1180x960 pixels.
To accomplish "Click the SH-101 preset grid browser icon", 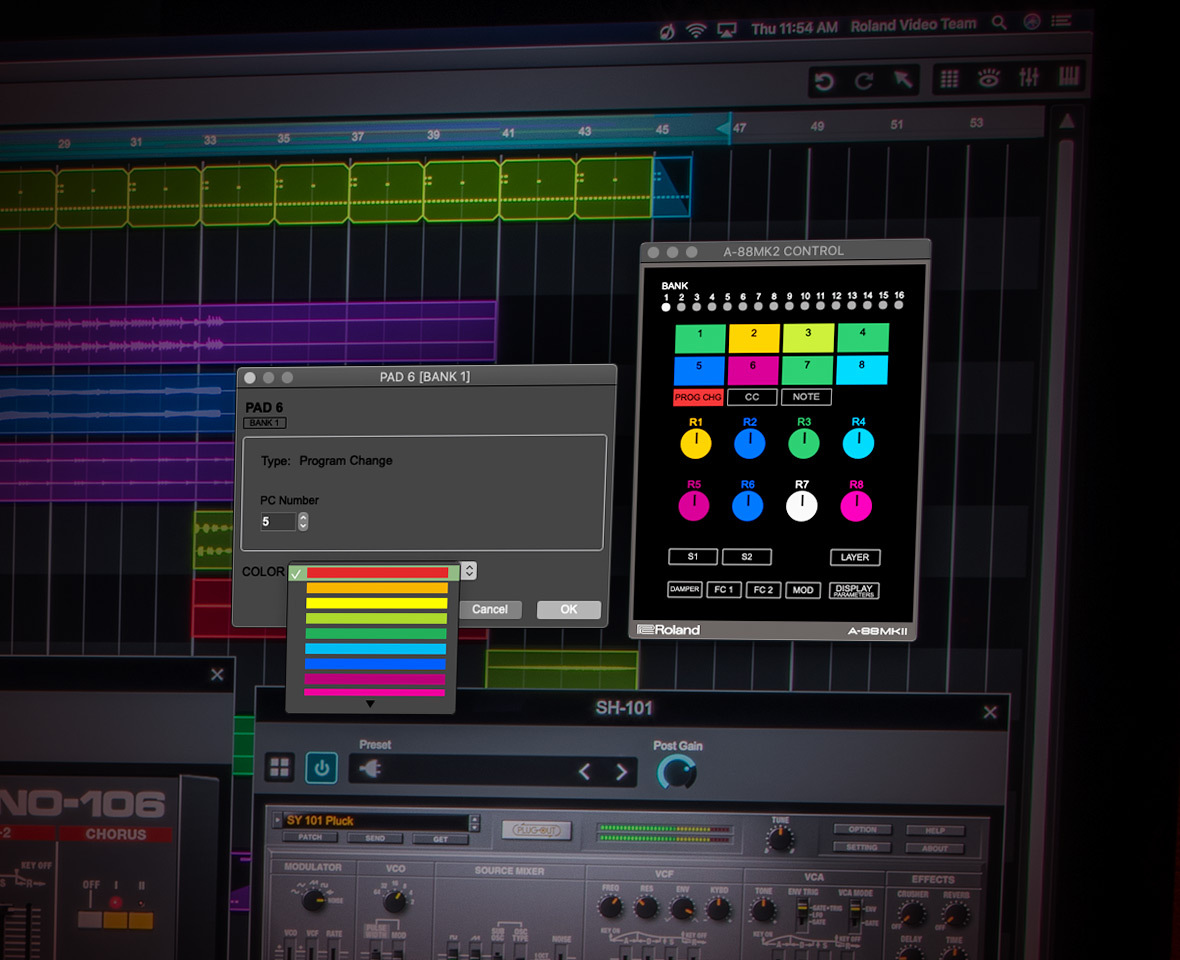I will [x=280, y=768].
